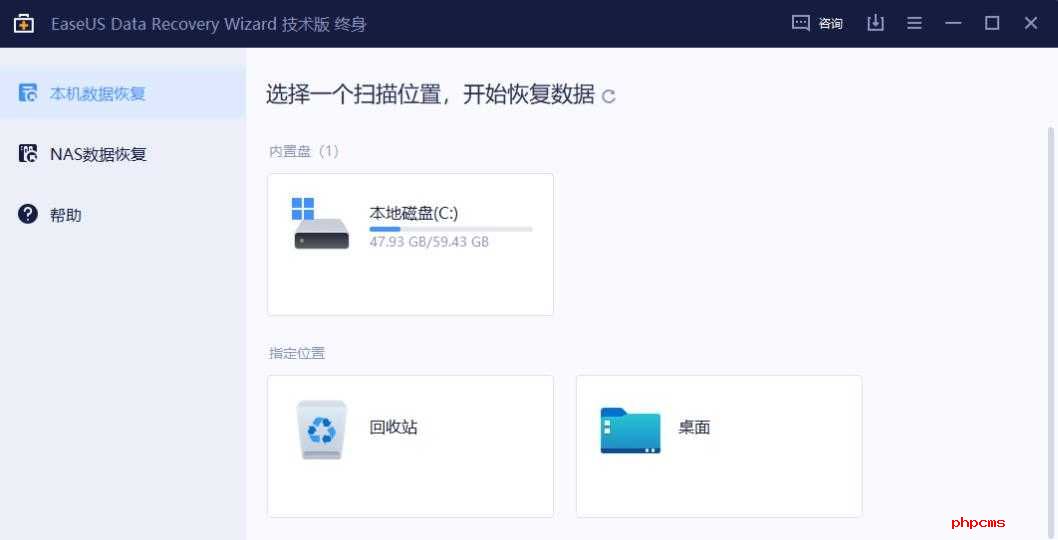Image resolution: width=1058 pixels, height=540 pixels.
Task: Choose the 回收站 location label
Action: click(393, 427)
